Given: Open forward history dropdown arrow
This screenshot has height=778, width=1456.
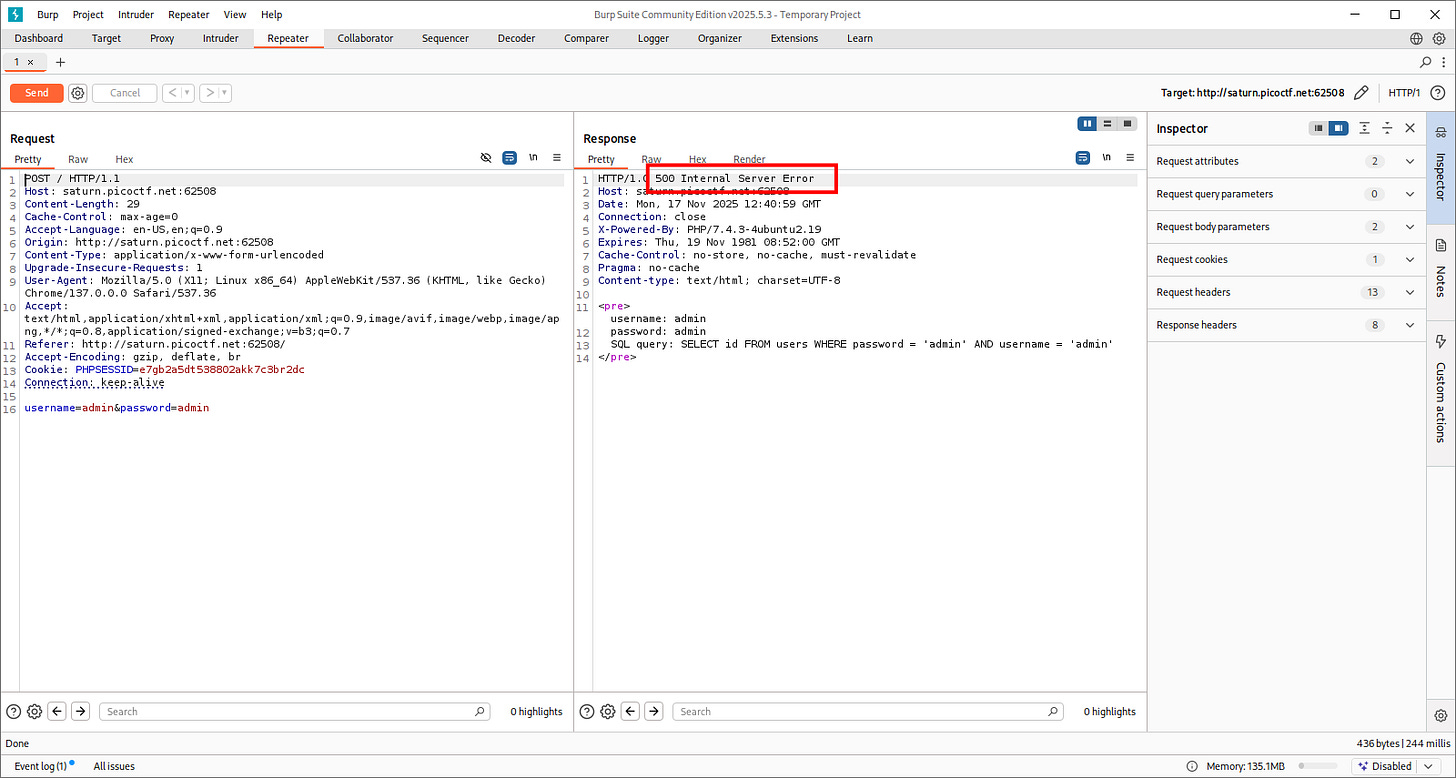Looking at the screenshot, I should 226,93.
